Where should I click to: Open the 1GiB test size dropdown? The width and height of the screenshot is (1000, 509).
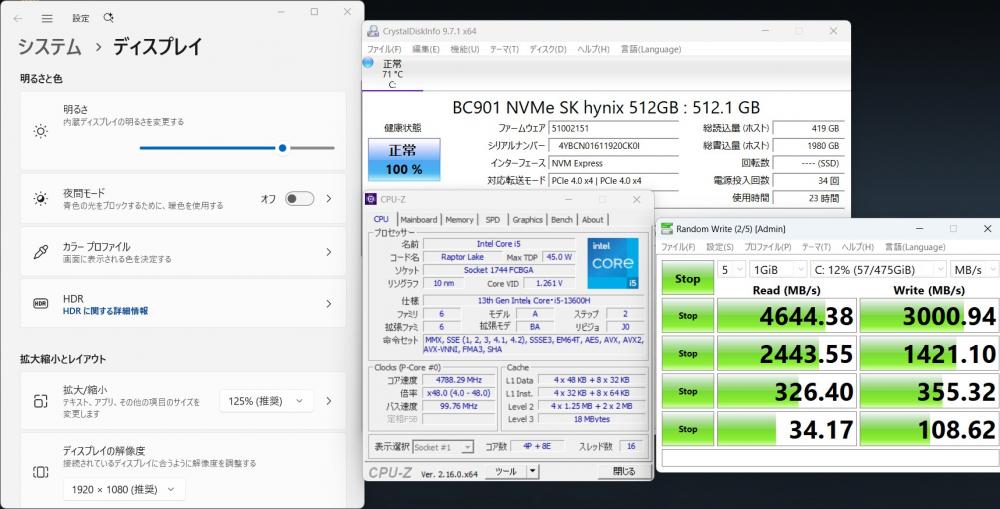coord(780,271)
